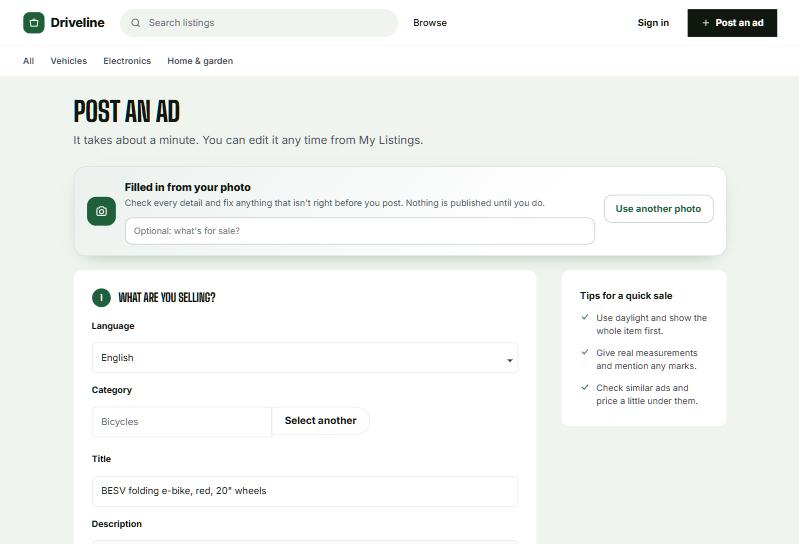The width and height of the screenshot is (799, 544).
Task: Click the 'WHAT ARE YOU SELLING?' heading
Action: coord(167,297)
